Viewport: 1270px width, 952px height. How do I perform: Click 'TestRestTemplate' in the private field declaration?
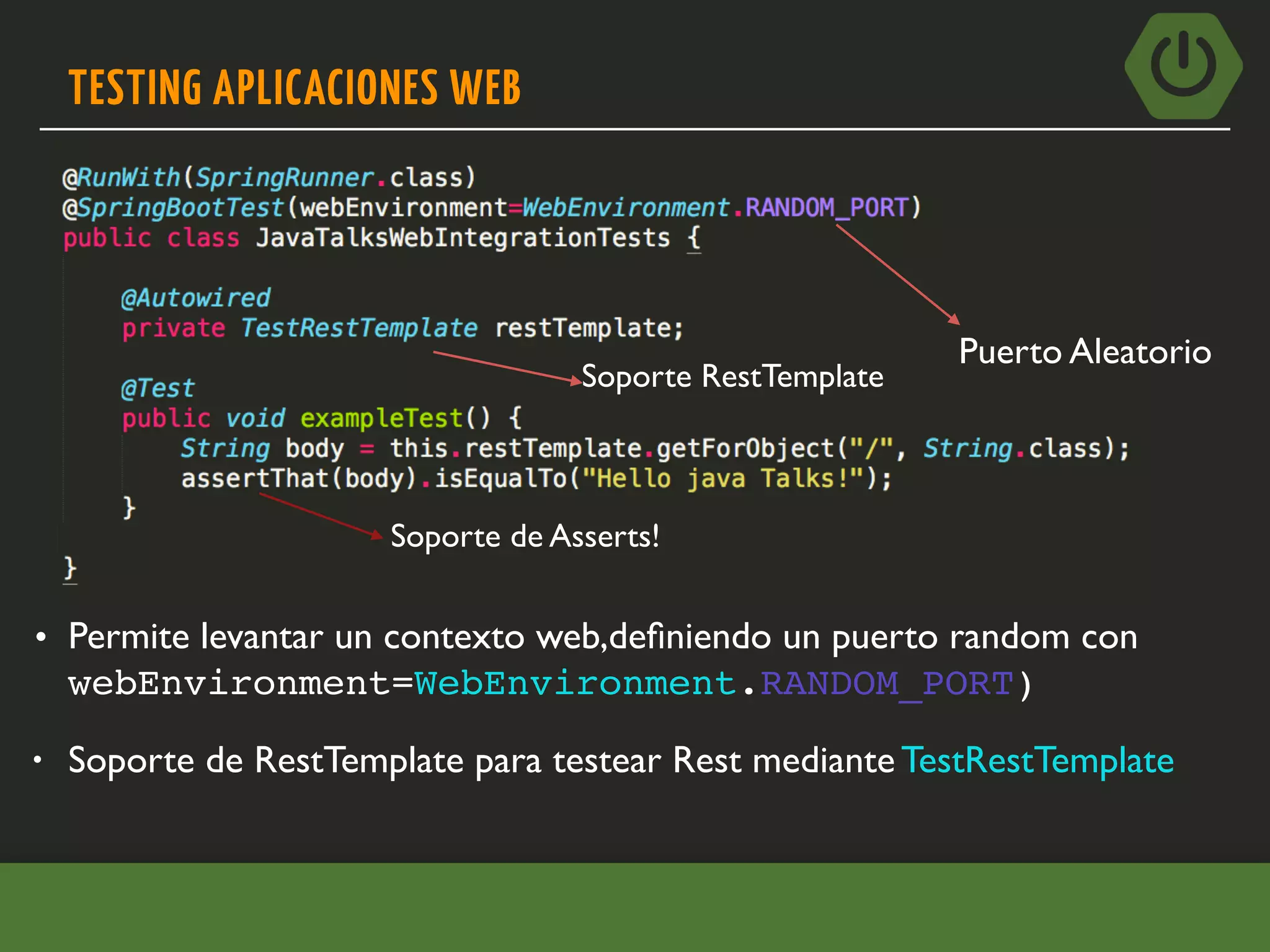(359, 328)
